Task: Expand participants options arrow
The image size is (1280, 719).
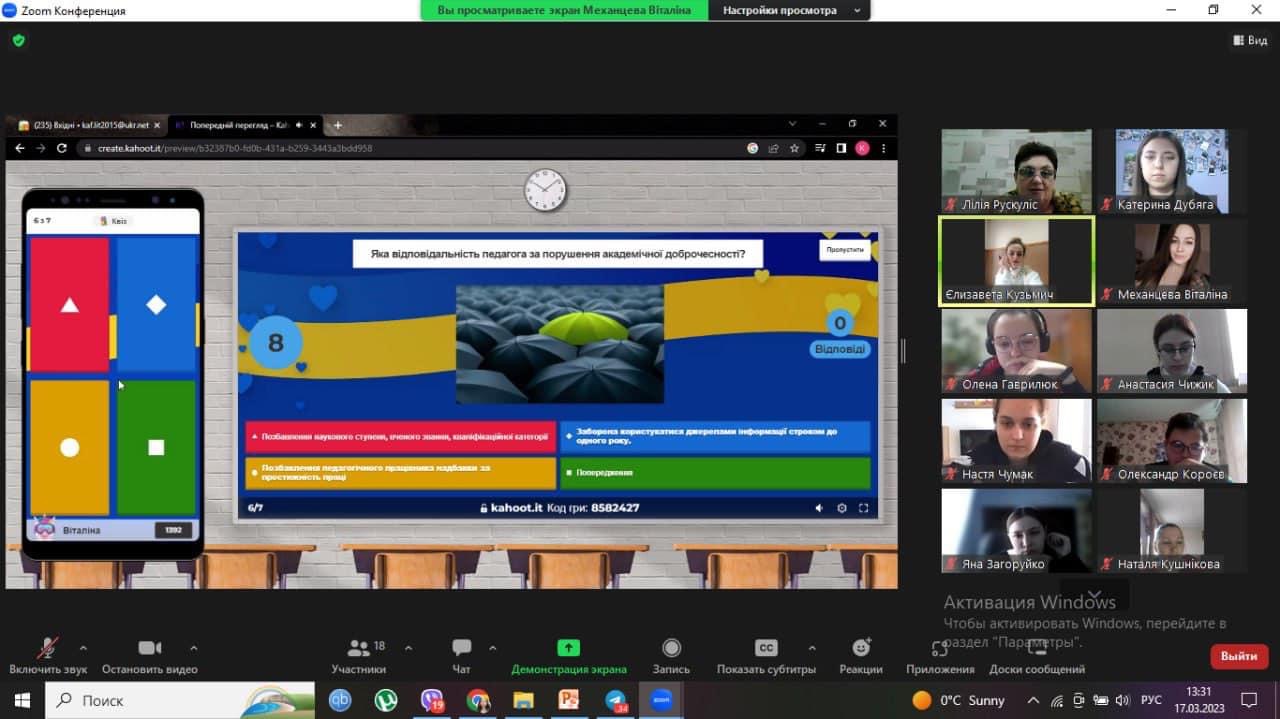Action: point(408,647)
